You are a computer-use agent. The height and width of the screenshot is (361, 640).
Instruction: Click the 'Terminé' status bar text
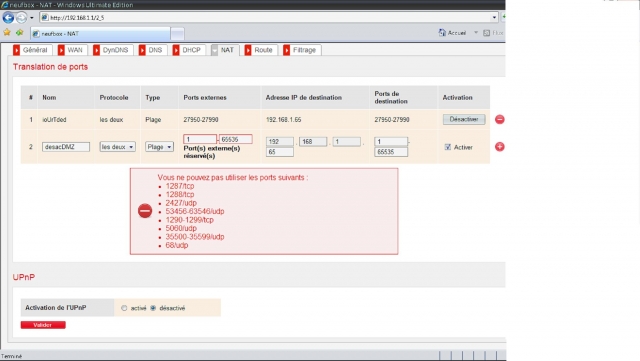[x=11, y=356]
